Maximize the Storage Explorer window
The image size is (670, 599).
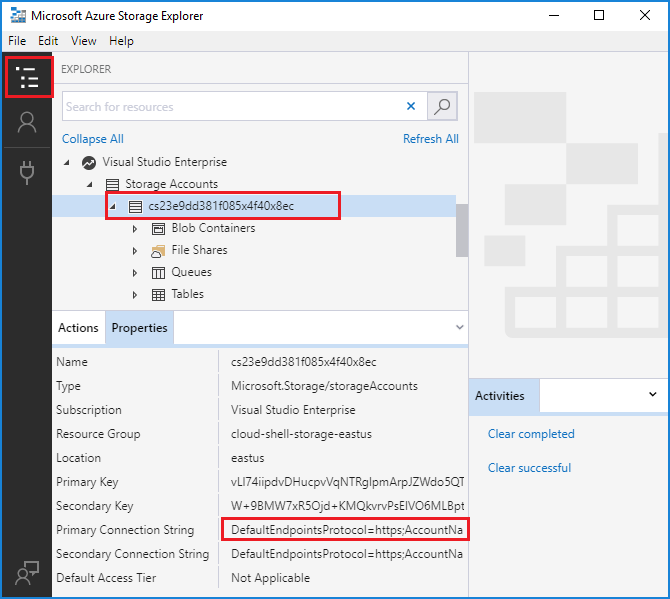coord(599,15)
